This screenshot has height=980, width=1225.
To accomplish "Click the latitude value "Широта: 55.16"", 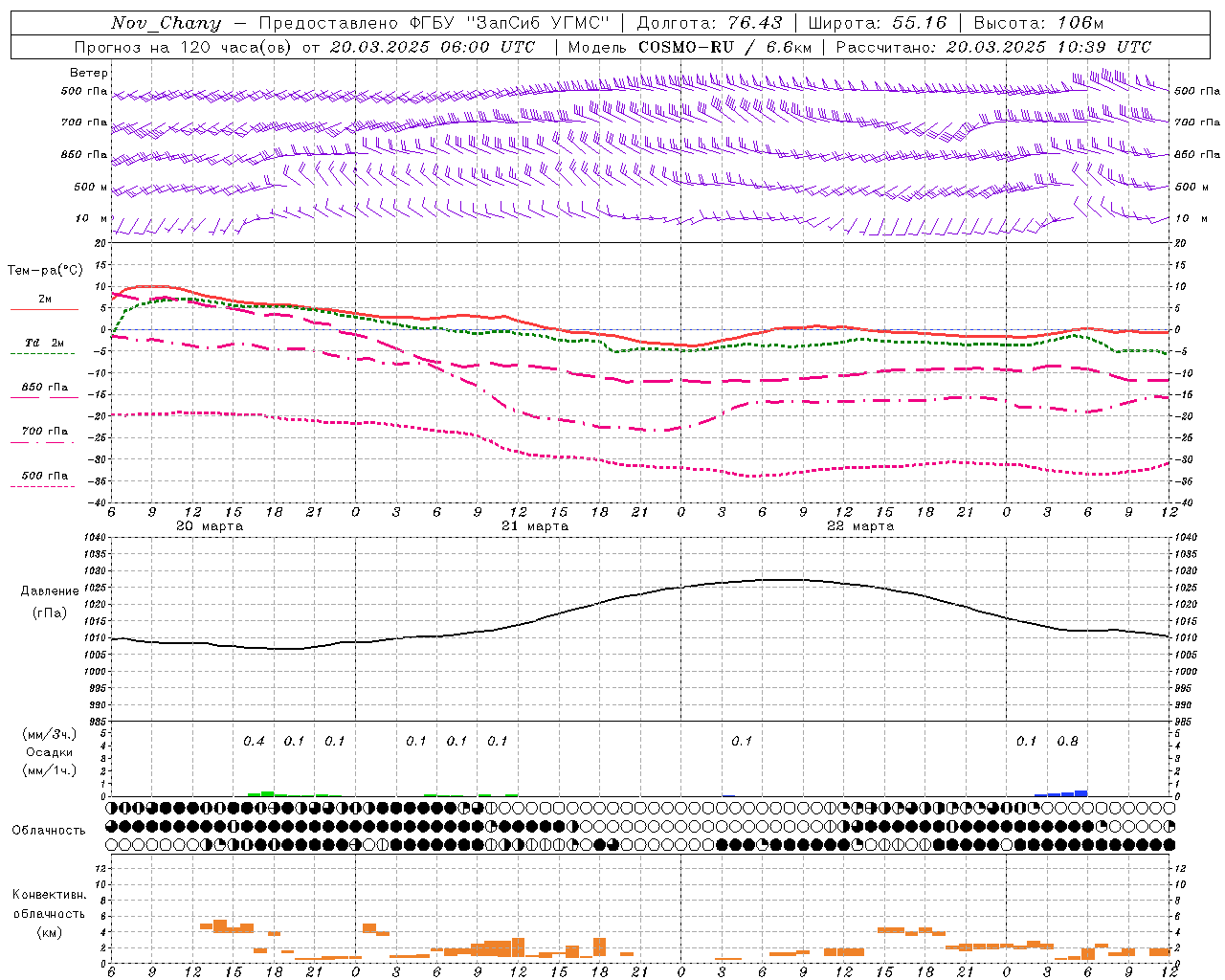I will (878, 23).
